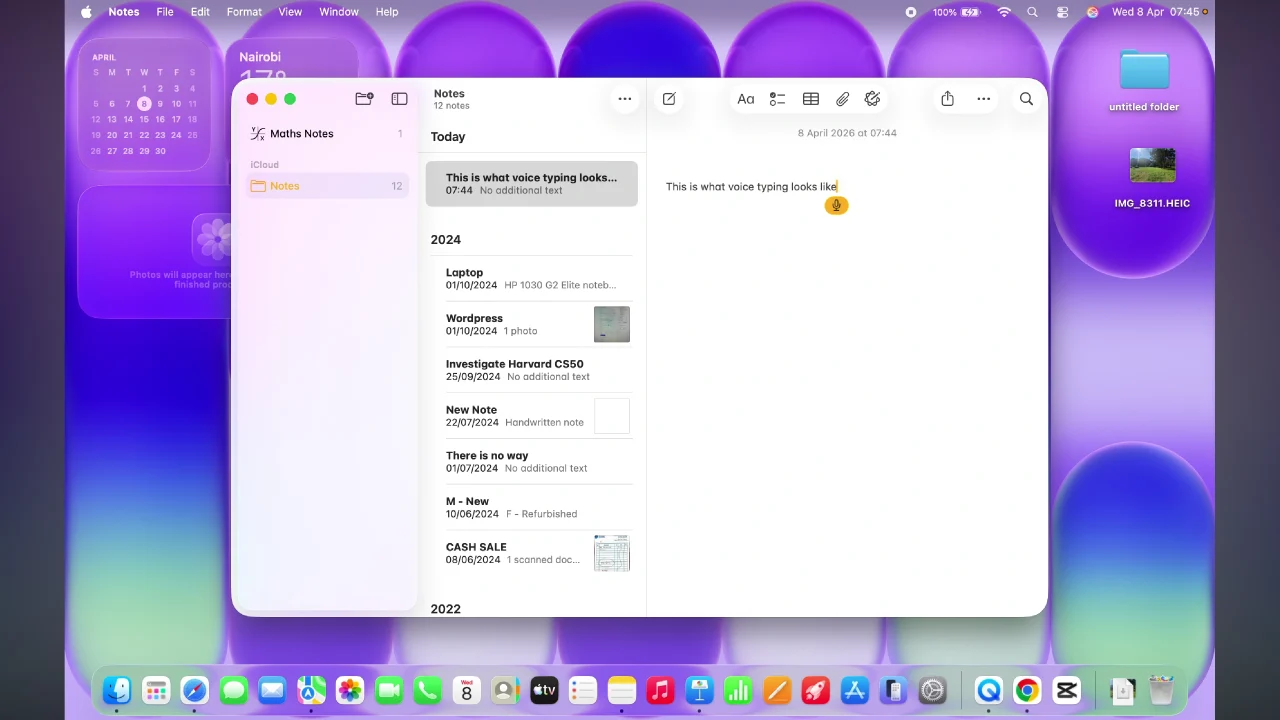Search notes using the magnifying glass
The width and height of the screenshot is (1280, 720).
[1026, 98]
